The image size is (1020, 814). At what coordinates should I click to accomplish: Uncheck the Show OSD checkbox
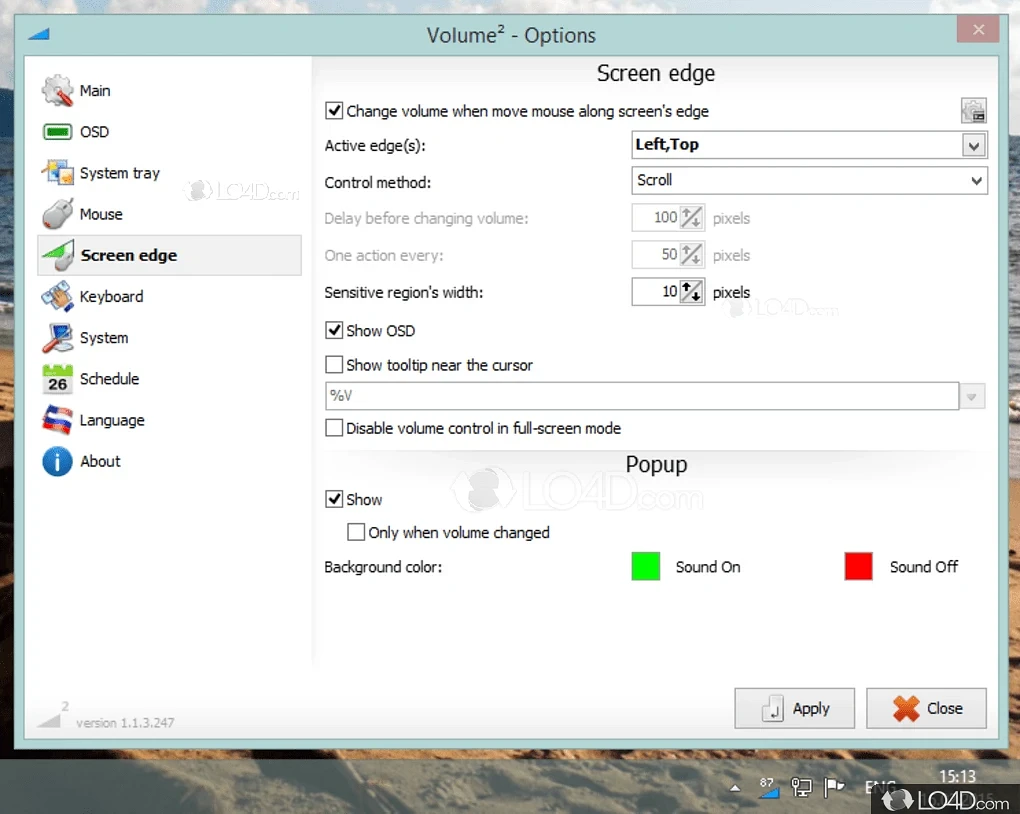[x=335, y=330]
